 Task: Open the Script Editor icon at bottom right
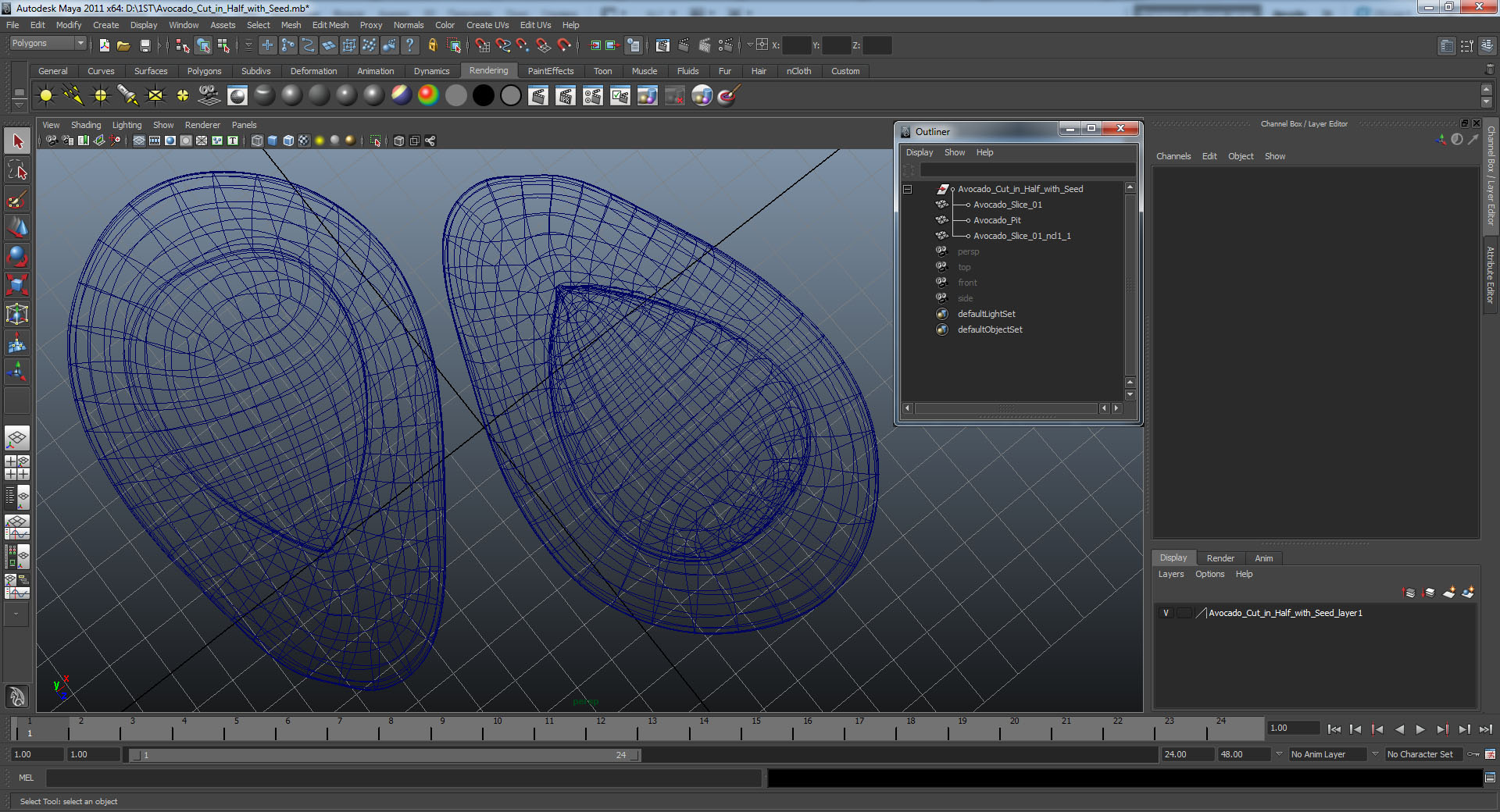coord(1490,778)
